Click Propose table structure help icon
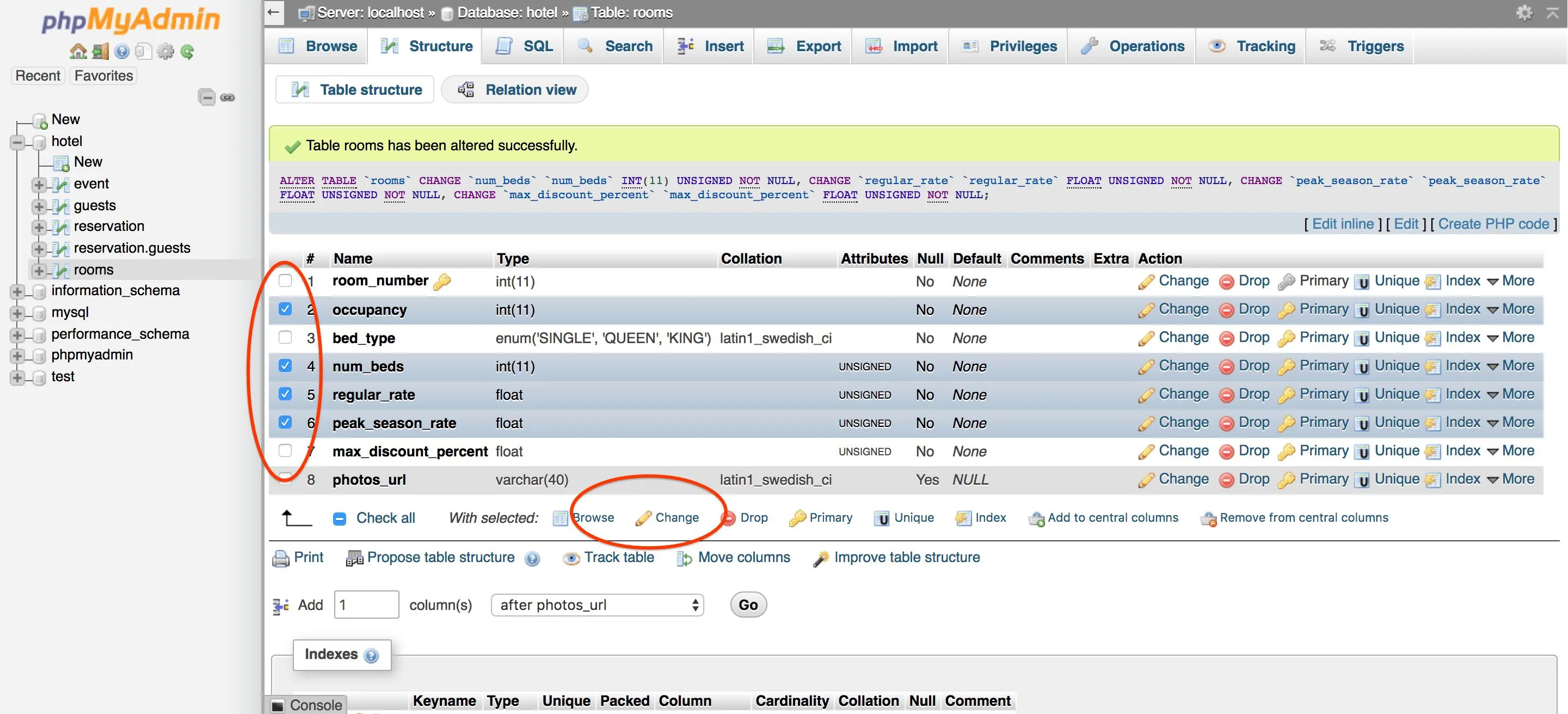The image size is (1568, 714). (x=532, y=558)
